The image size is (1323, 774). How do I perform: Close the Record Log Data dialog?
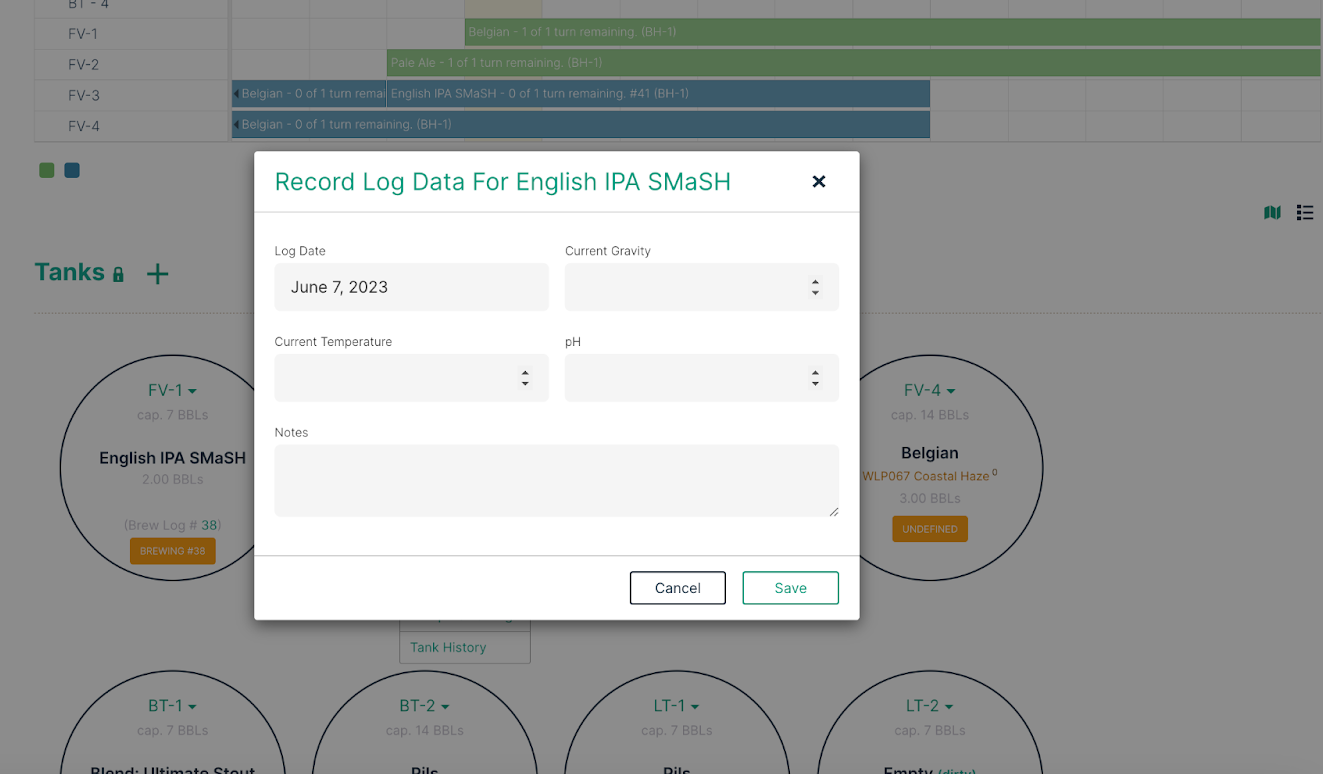click(819, 182)
